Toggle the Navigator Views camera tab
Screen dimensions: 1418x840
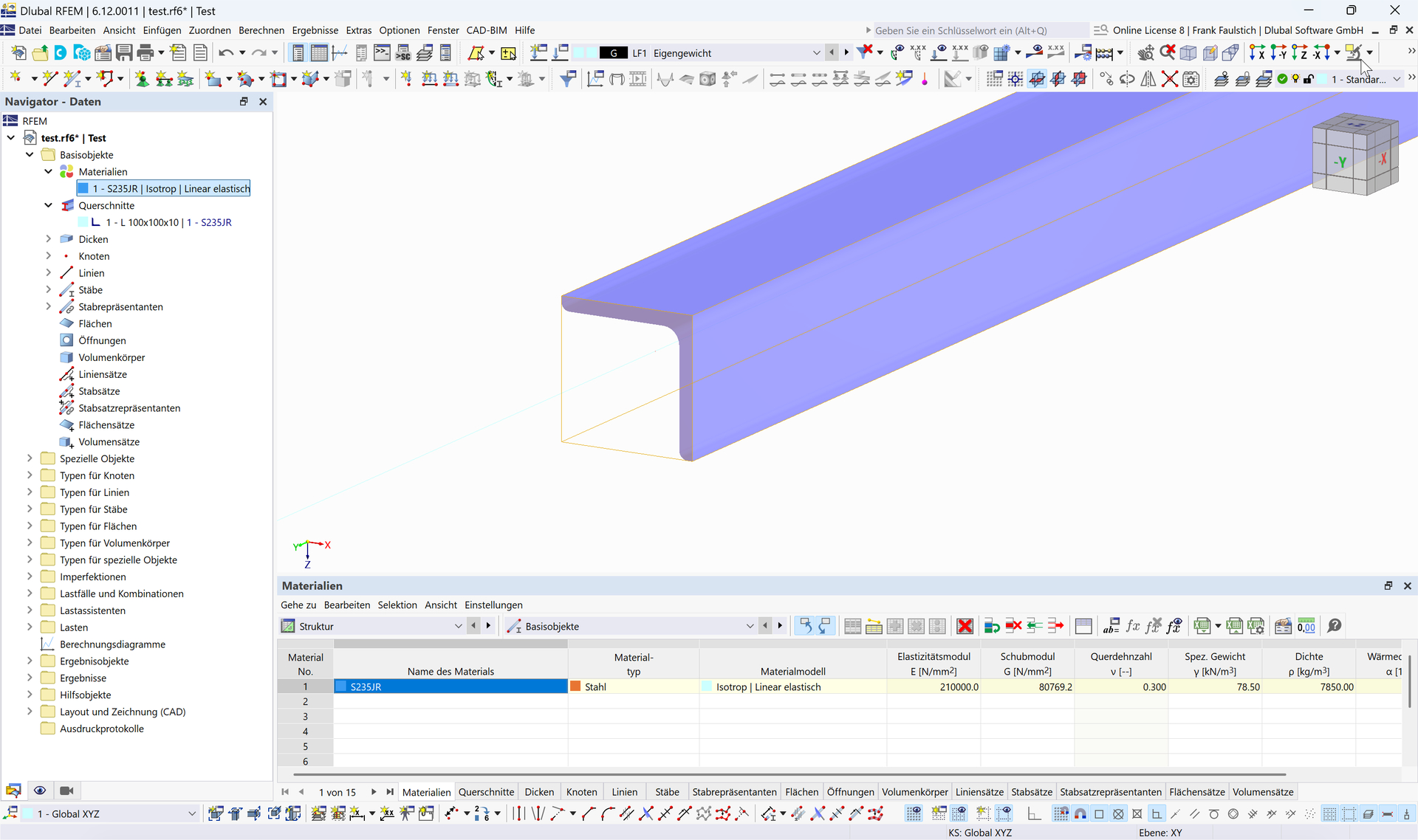coord(66,791)
